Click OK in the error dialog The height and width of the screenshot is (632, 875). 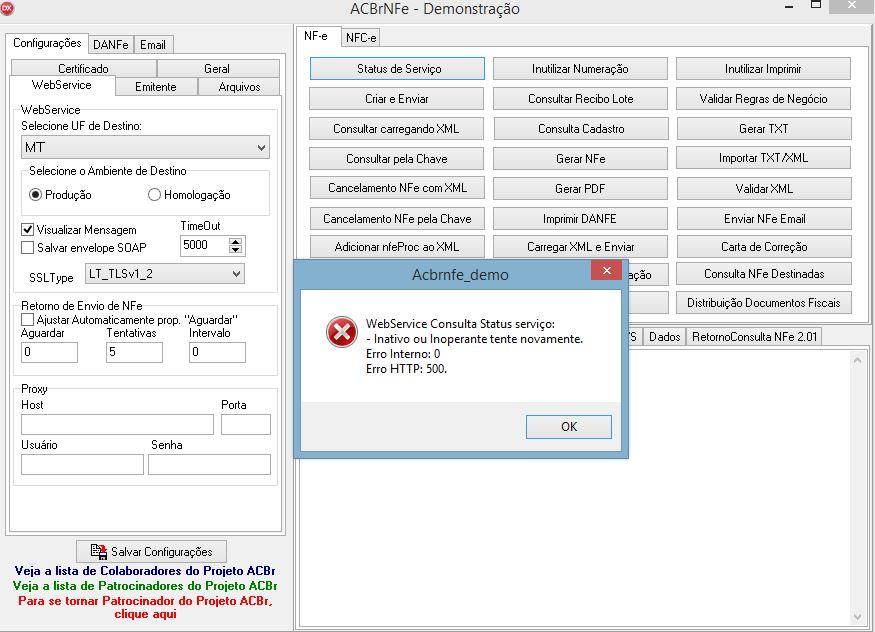(569, 427)
